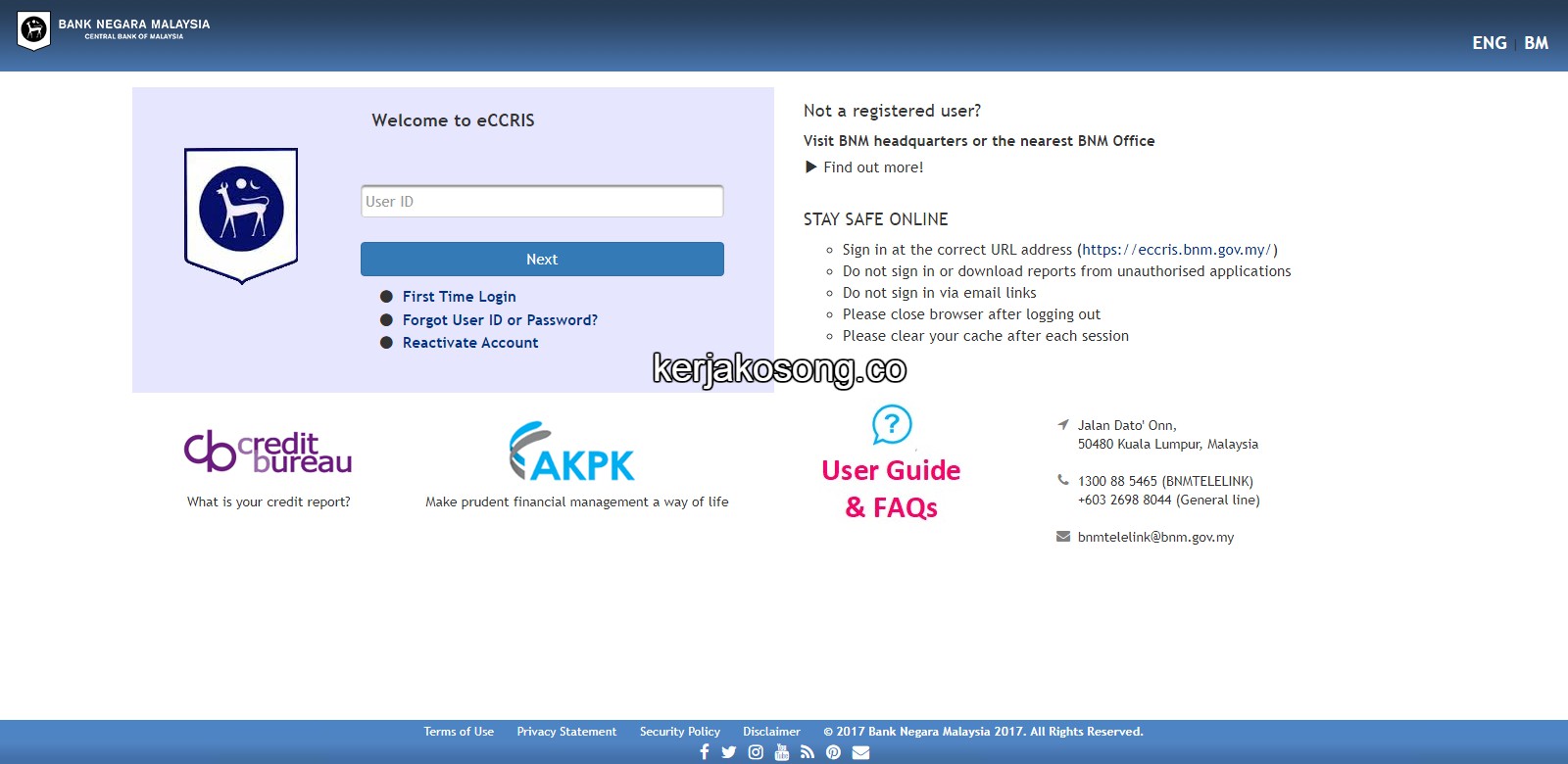Image resolution: width=1568 pixels, height=764 pixels.
Task: Open the Instagram icon in footer
Action: pyautogui.click(x=756, y=752)
